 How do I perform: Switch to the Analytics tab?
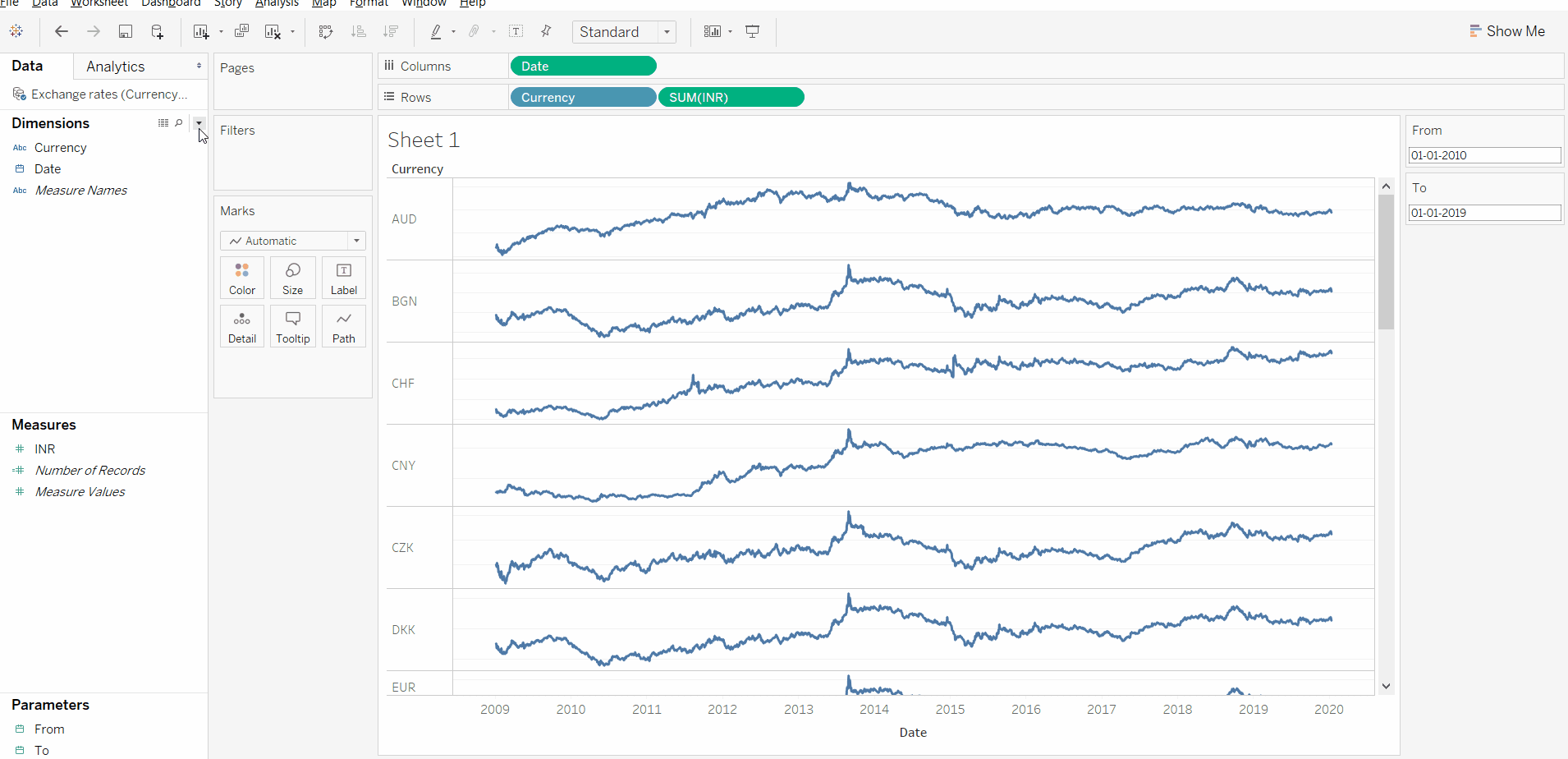click(x=116, y=67)
